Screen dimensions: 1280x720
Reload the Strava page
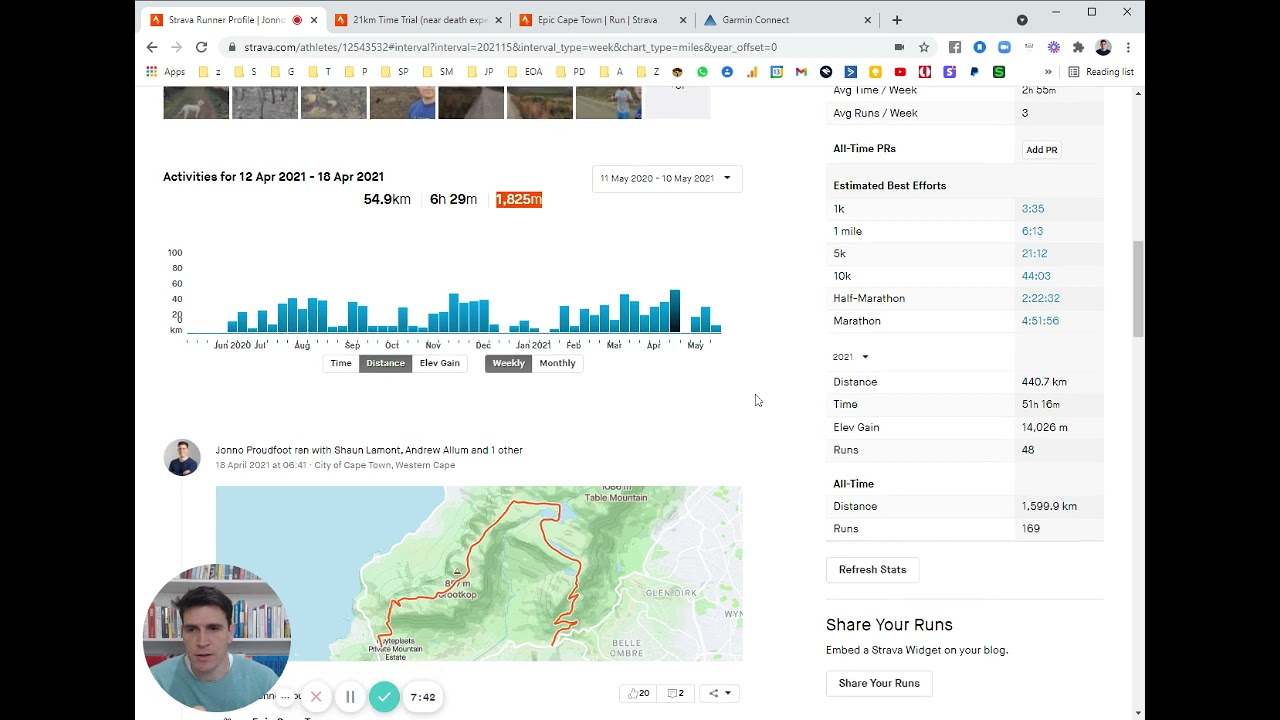point(201,47)
